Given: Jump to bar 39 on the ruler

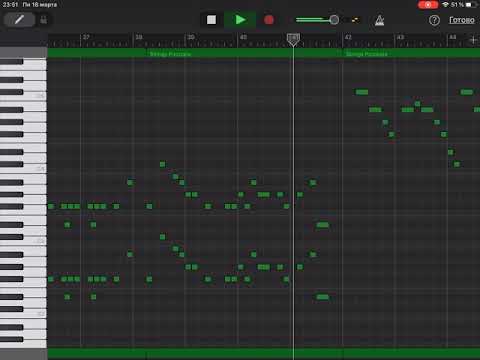Looking at the screenshot, I should pyautogui.click(x=191, y=37).
